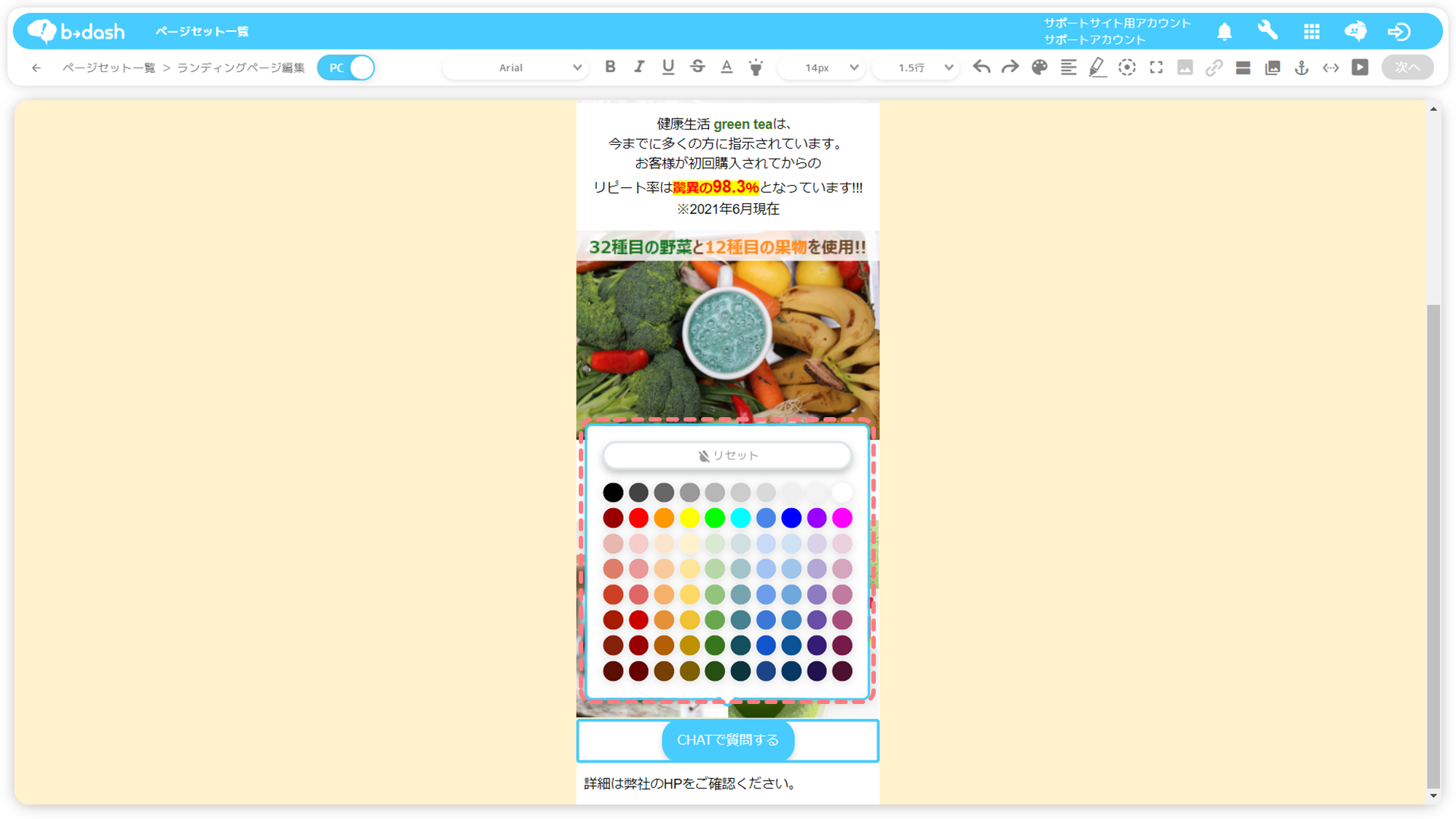The image size is (1456, 819).
Task: Toggle the PC device switch
Action: 347,68
